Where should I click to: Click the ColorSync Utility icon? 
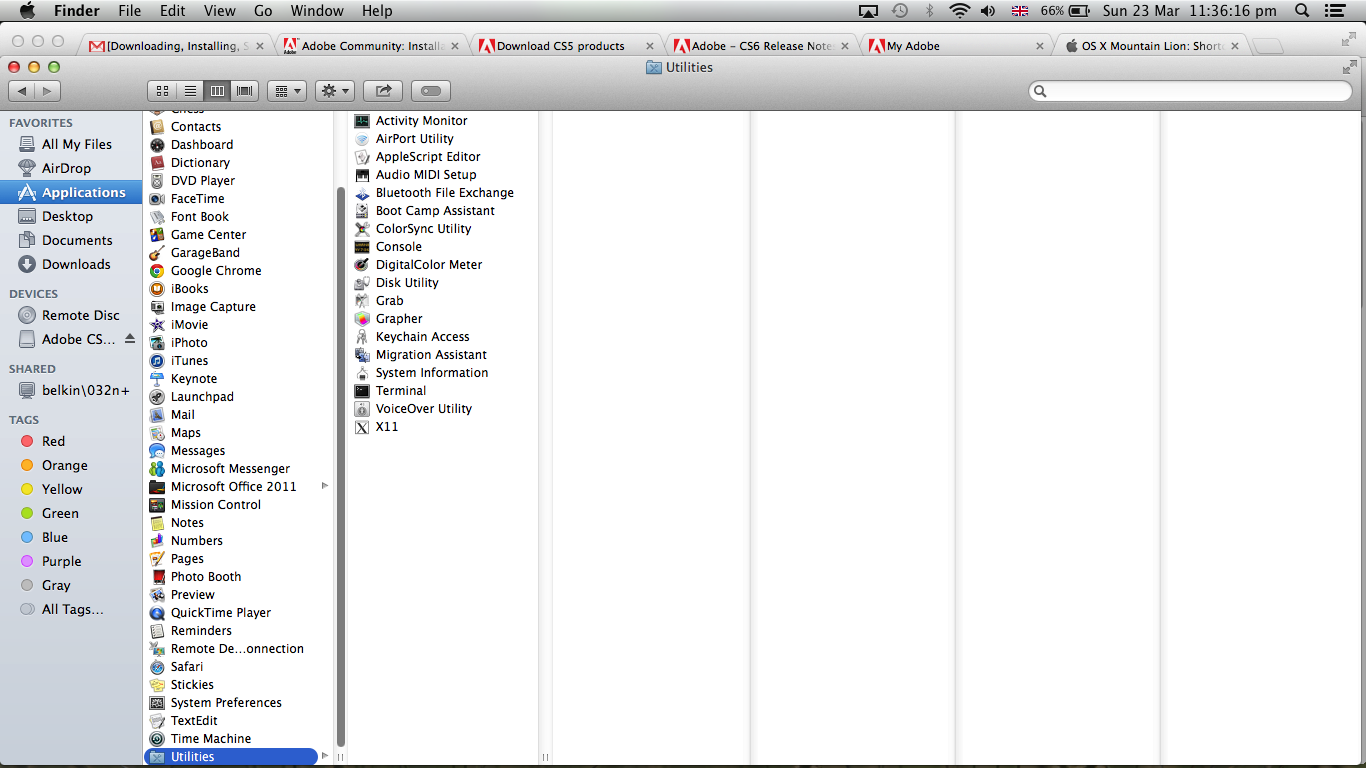[x=362, y=229]
